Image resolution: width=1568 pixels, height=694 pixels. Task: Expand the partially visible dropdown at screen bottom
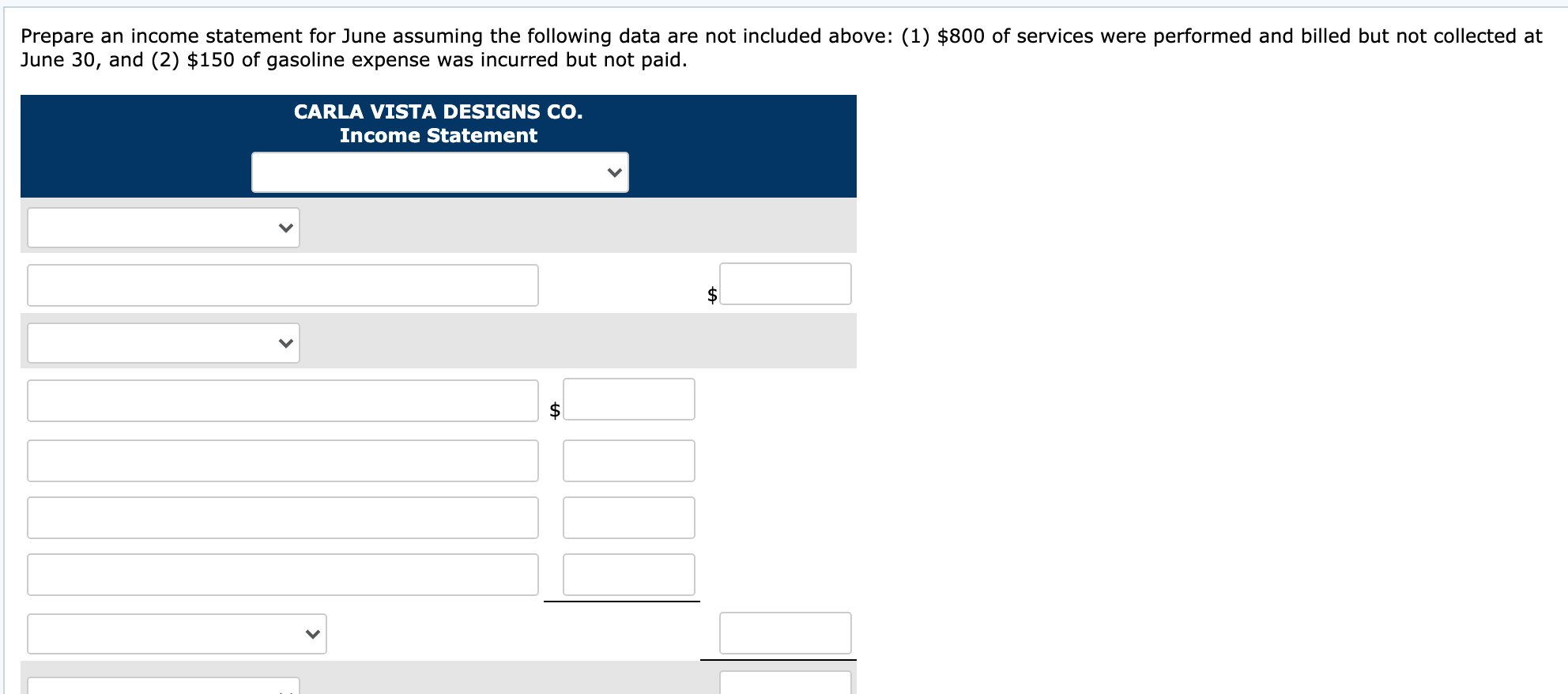163,688
